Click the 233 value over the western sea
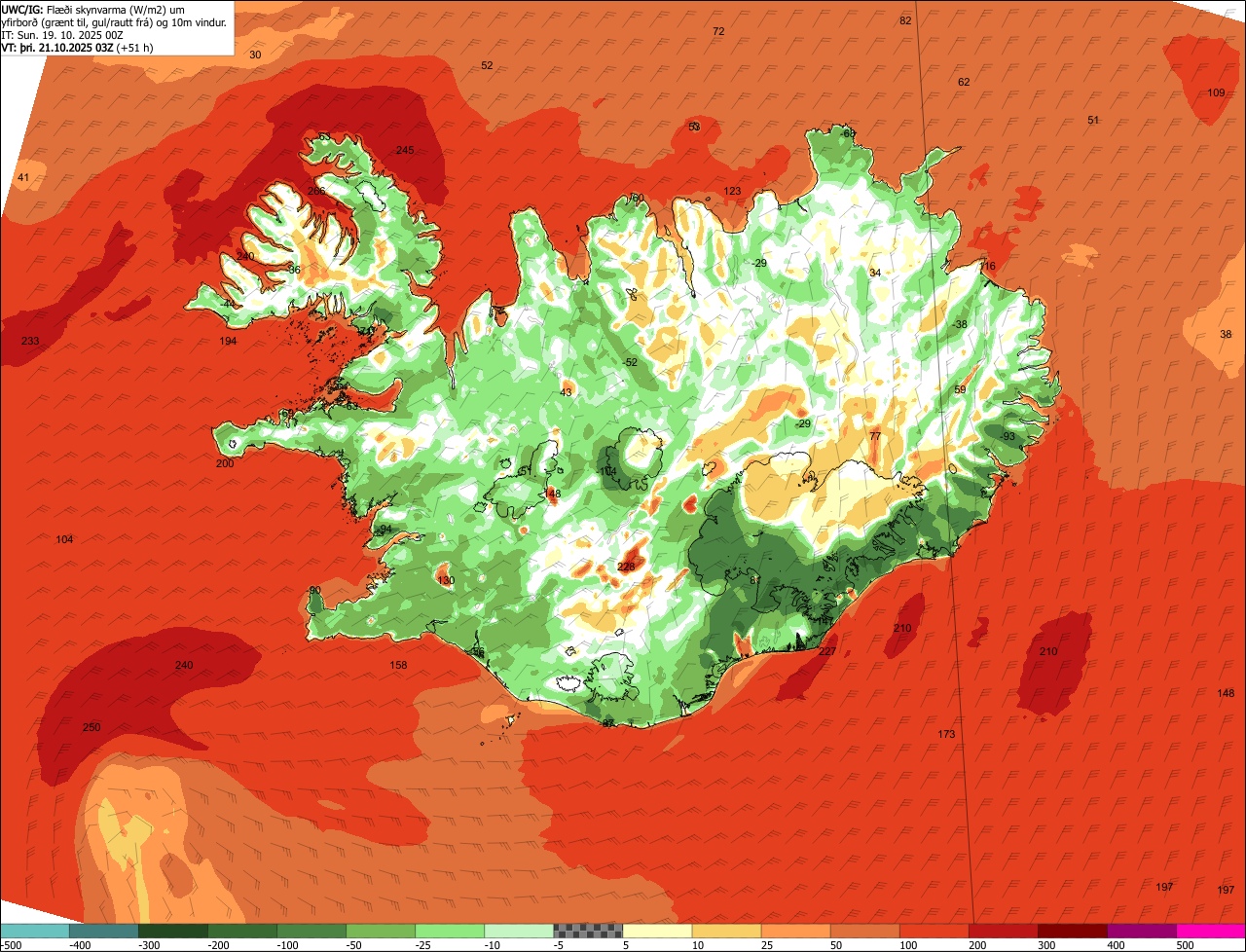 (30, 341)
